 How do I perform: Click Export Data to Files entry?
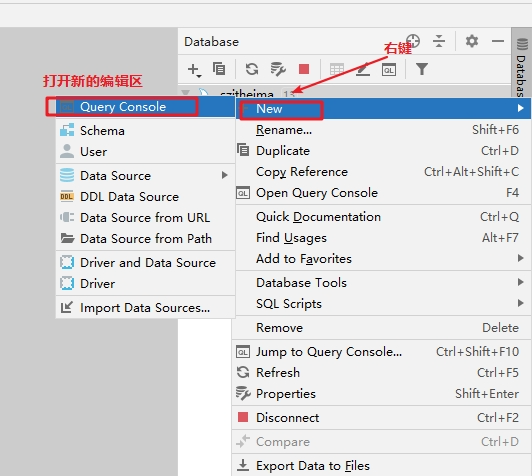click(x=381, y=465)
